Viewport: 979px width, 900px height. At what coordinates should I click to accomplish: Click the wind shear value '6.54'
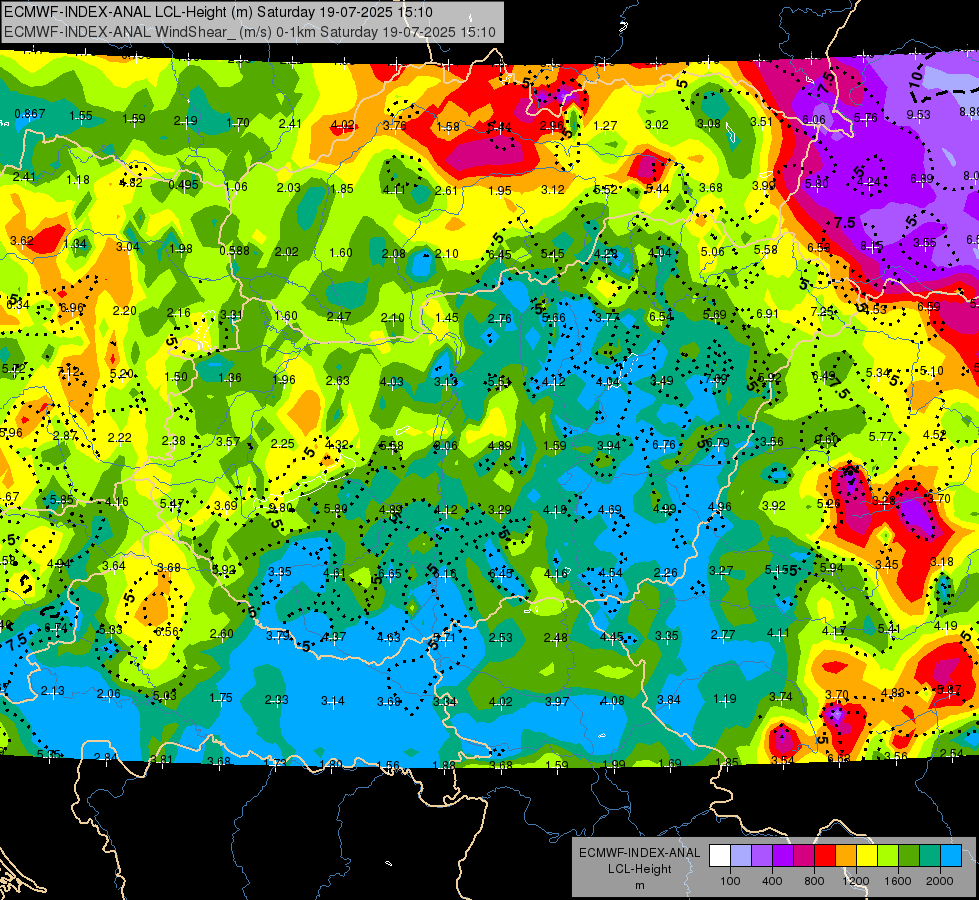click(661, 317)
